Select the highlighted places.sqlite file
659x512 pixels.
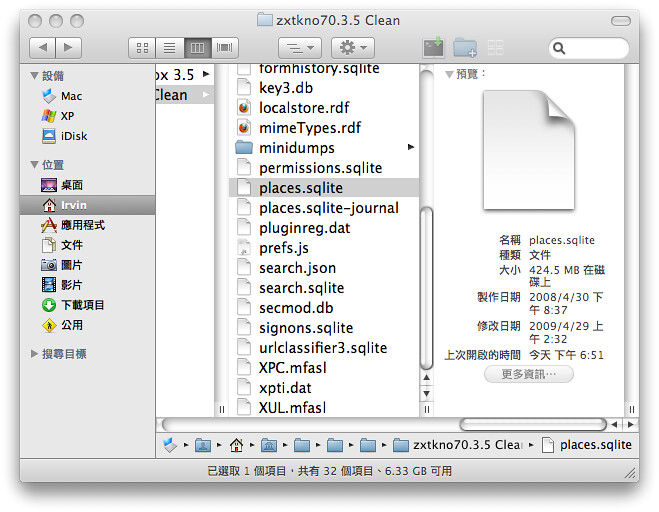coord(324,187)
